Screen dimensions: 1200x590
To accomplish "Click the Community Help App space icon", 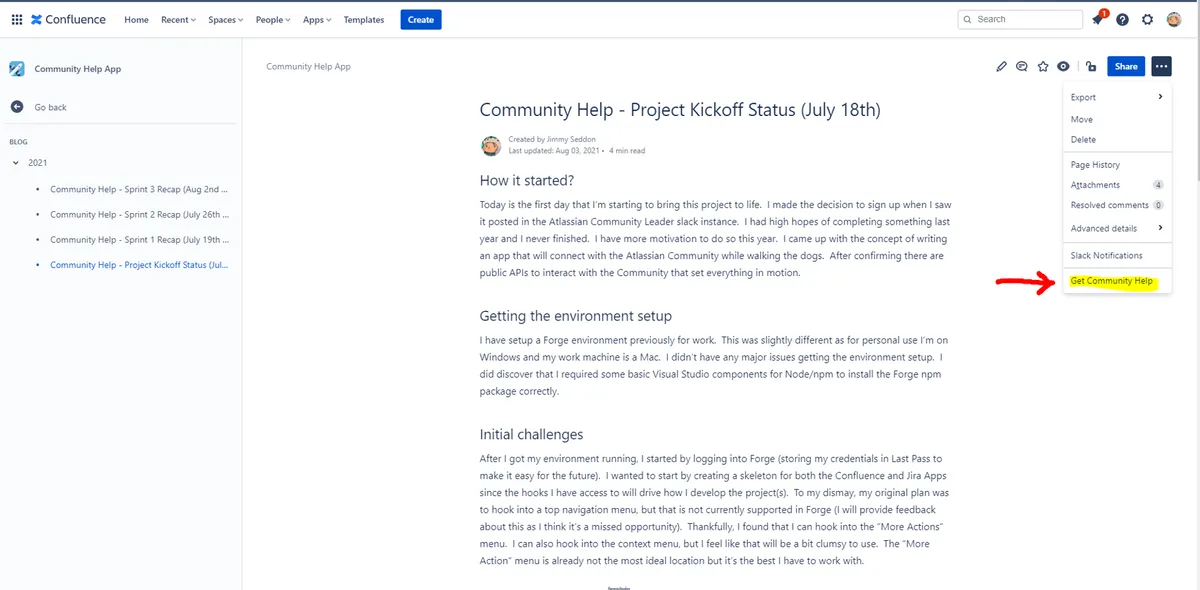I will [17, 69].
